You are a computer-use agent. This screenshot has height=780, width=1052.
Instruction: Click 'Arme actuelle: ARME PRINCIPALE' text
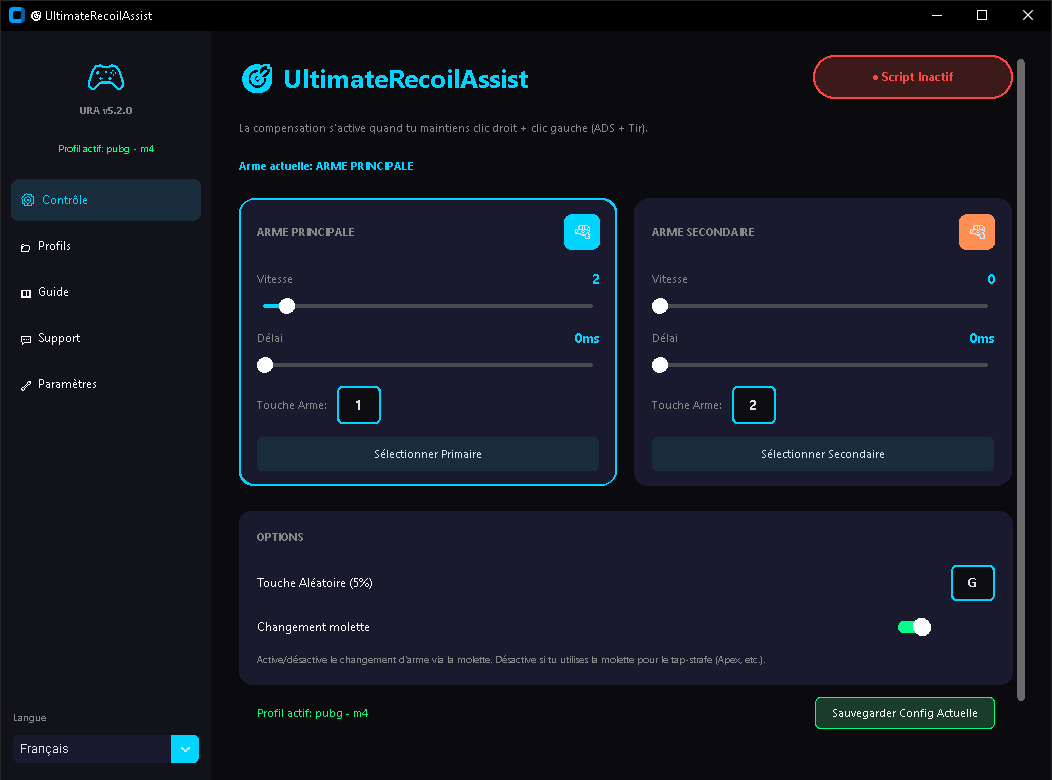click(x=326, y=166)
